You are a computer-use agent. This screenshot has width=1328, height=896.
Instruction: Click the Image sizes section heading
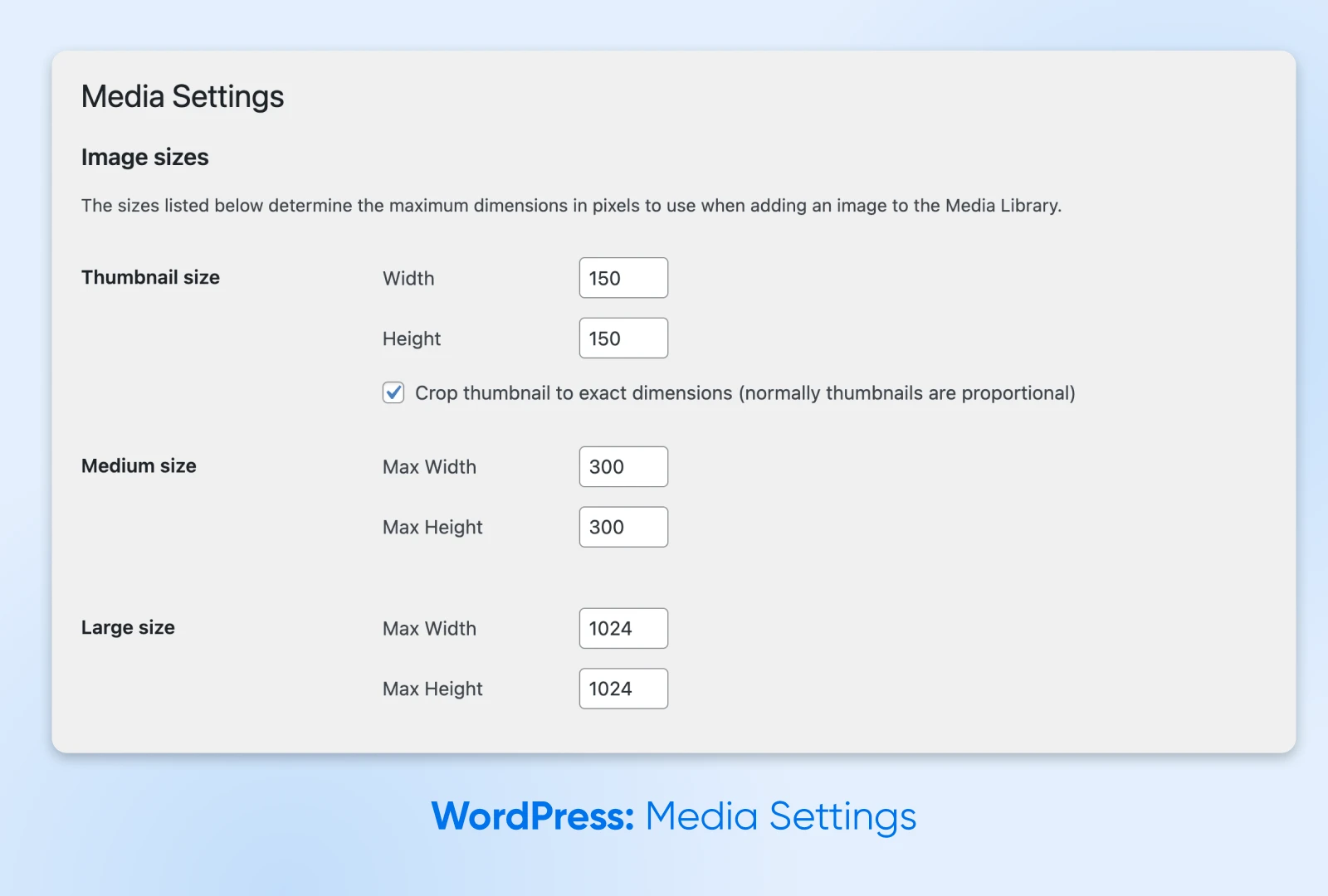pos(145,158)
